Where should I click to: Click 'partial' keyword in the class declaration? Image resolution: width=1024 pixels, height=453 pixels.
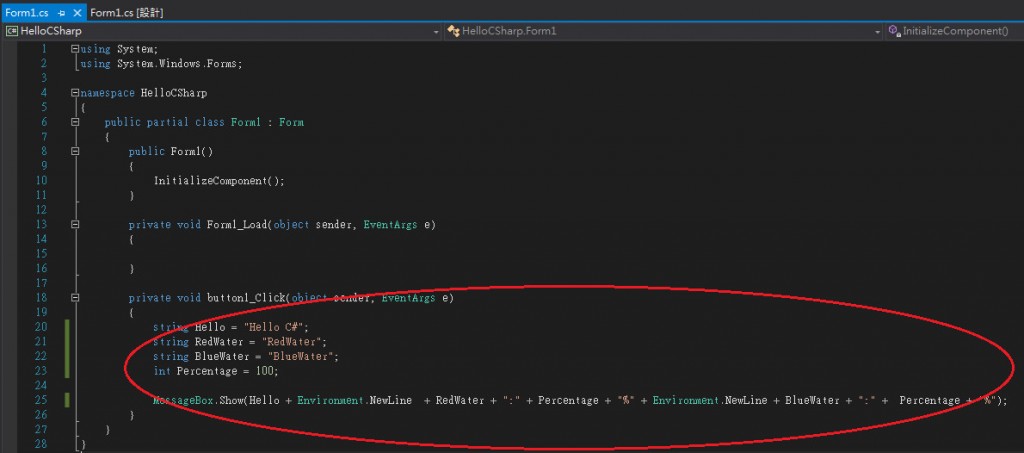click(168, 122)
